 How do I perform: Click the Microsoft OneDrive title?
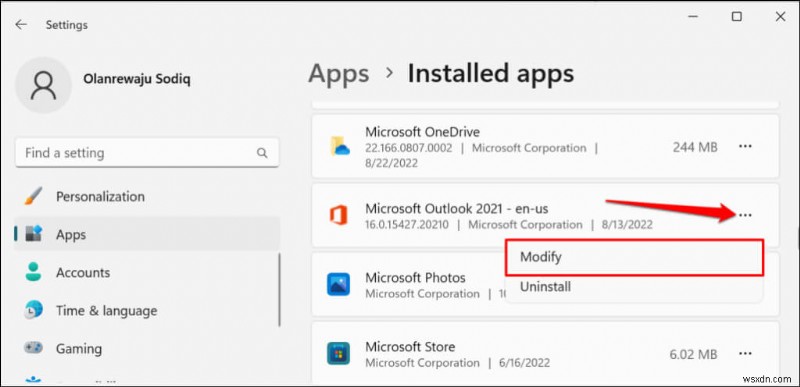[422, 132]
